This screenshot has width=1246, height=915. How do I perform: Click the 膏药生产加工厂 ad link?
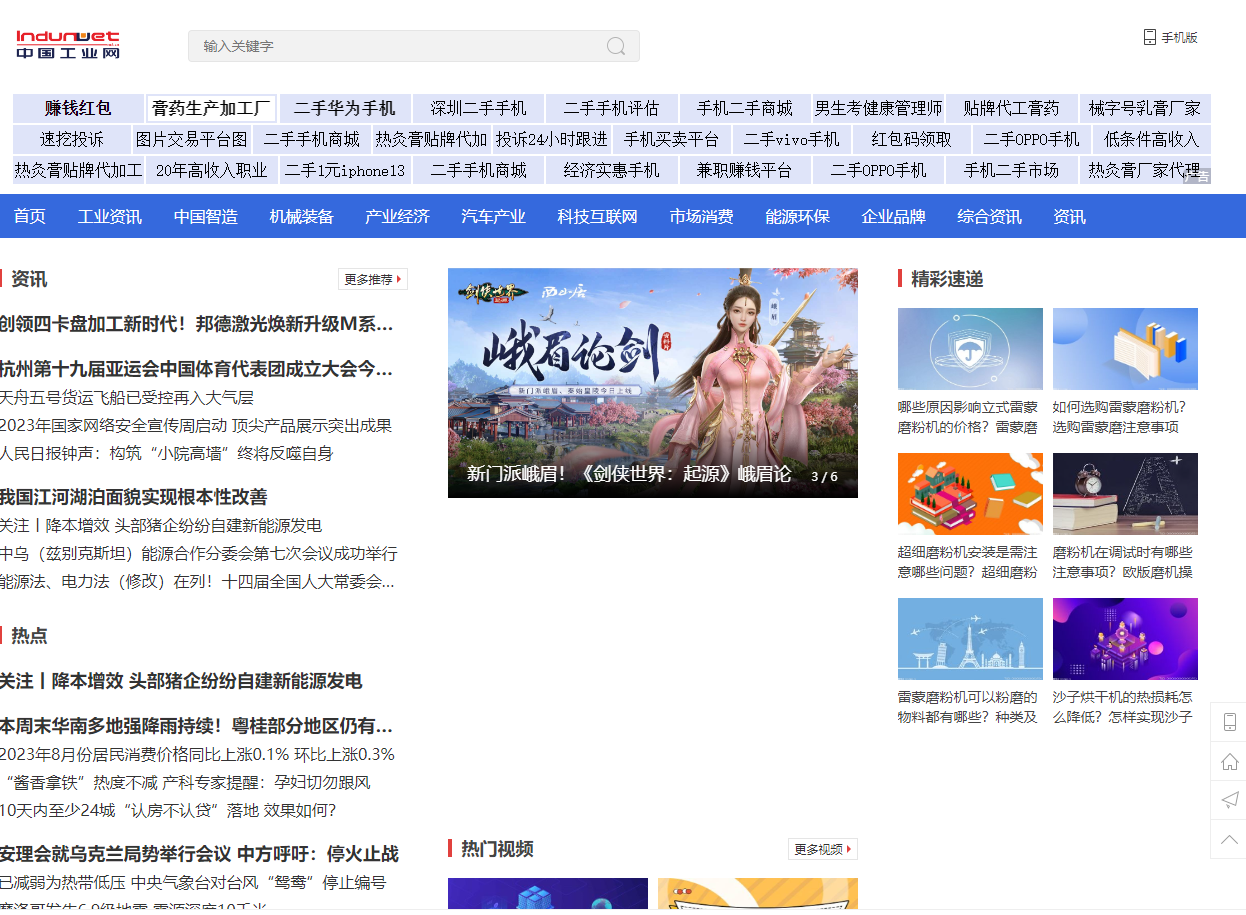tap(212, 109)
